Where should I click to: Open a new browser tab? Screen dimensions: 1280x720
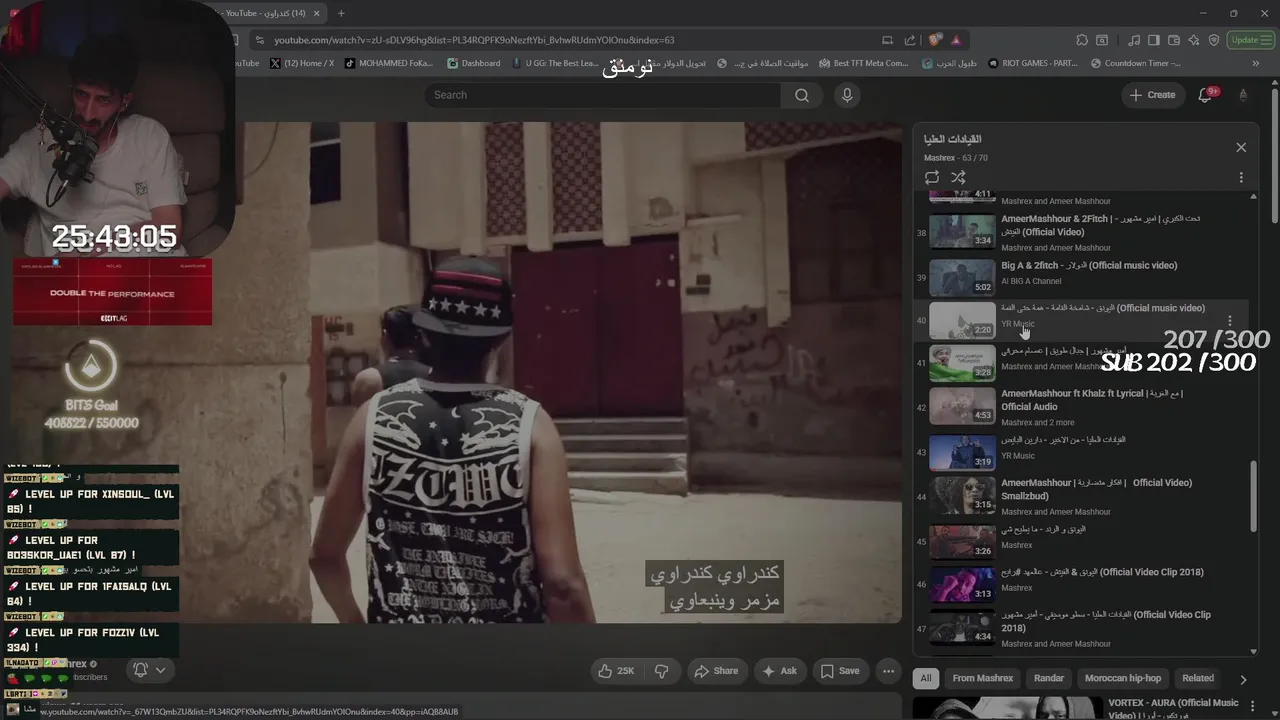pyautogui.click(x=341, y=13)
